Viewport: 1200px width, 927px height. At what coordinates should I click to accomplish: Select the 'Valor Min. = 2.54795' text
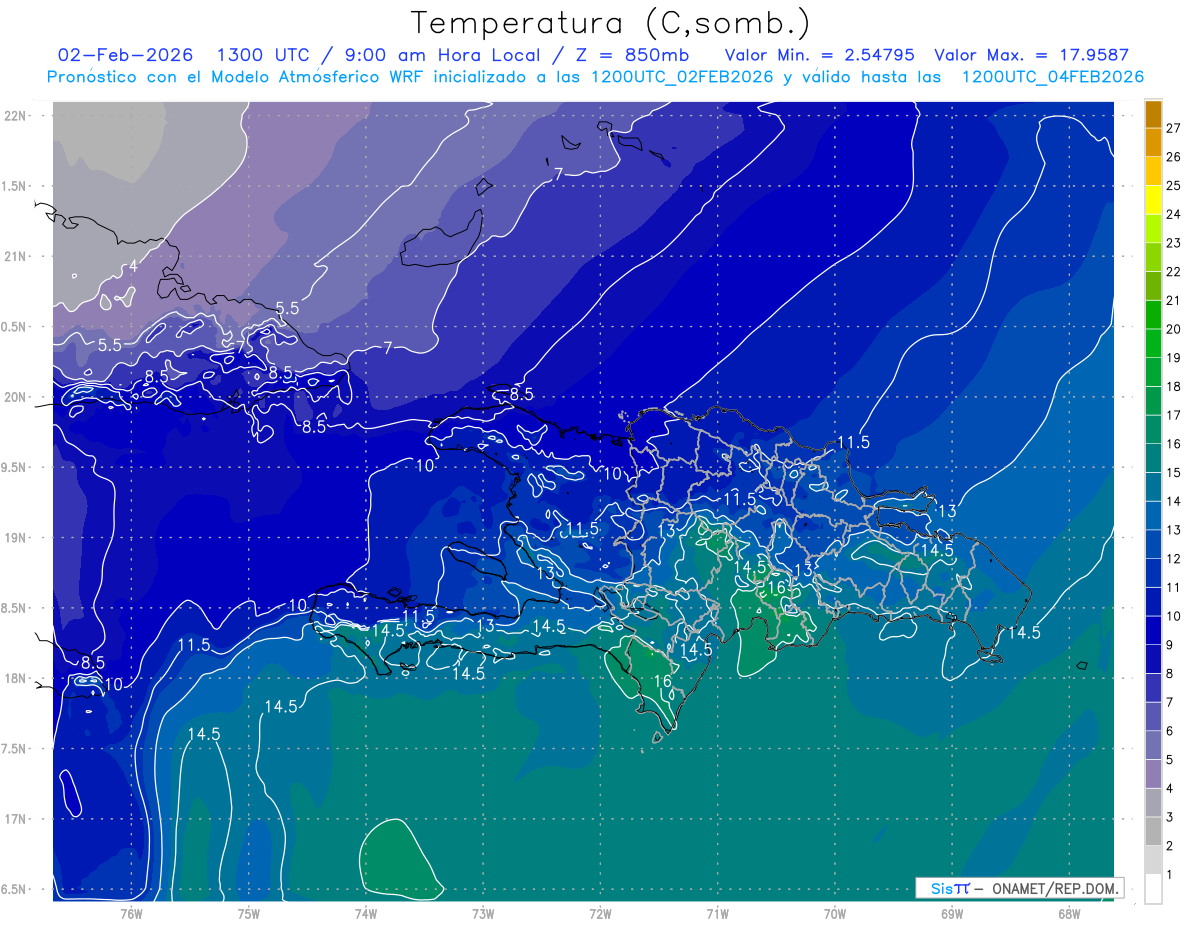[x=820, y=54]
